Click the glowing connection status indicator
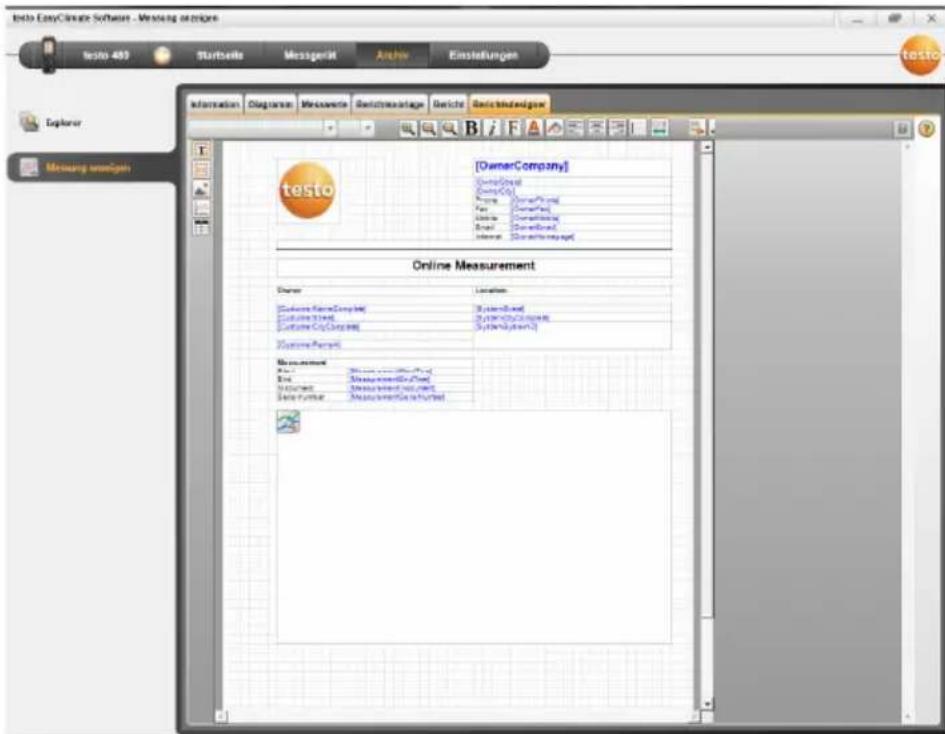Screen dimensions: 945x734 click(162, 55)
